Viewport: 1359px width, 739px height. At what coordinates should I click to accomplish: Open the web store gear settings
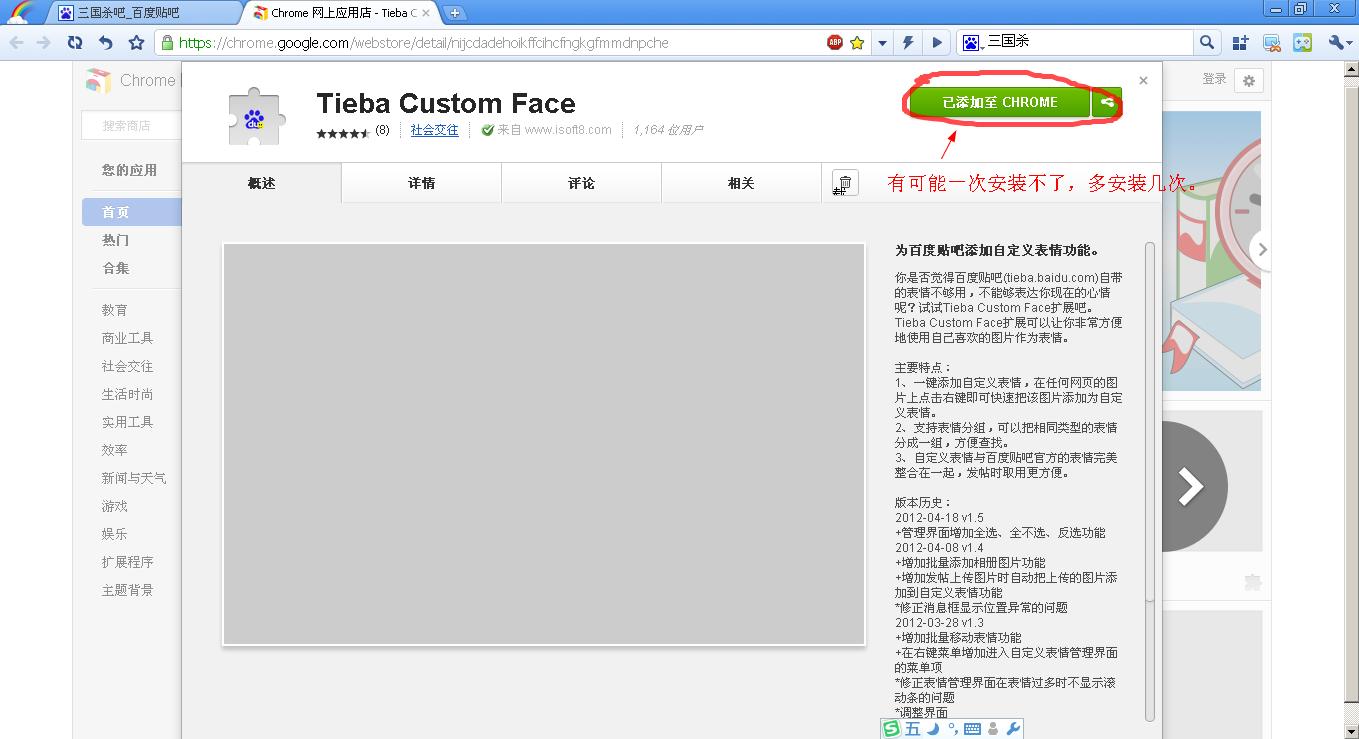coord(1248,80)
